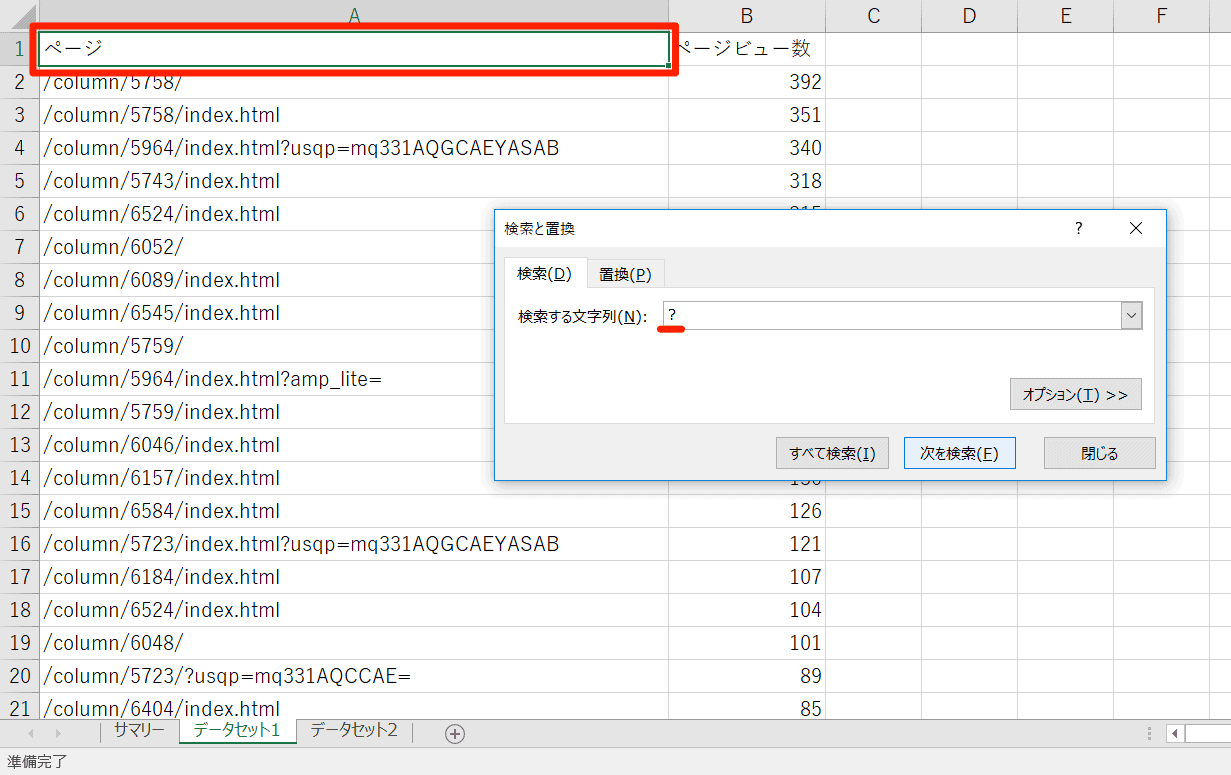Click the すべて検索(I) button
Screen dimensions: 1231x775
point(832,453)
